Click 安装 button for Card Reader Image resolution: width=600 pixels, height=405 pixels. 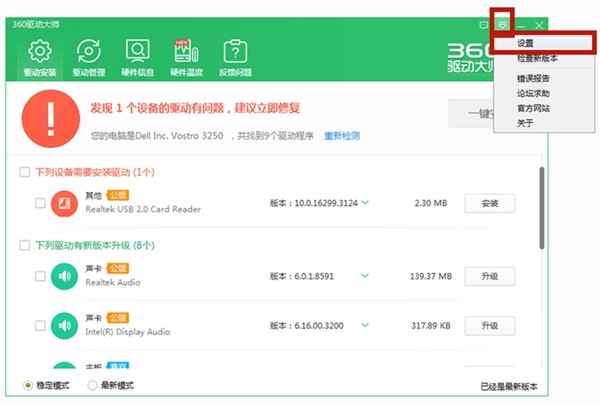490,203
